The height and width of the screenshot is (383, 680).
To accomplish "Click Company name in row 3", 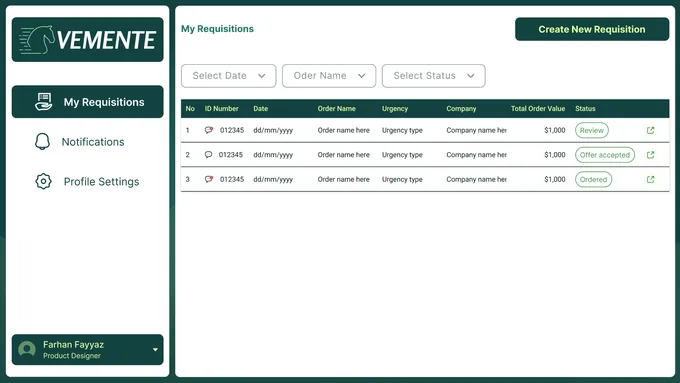I will point(477,180).
